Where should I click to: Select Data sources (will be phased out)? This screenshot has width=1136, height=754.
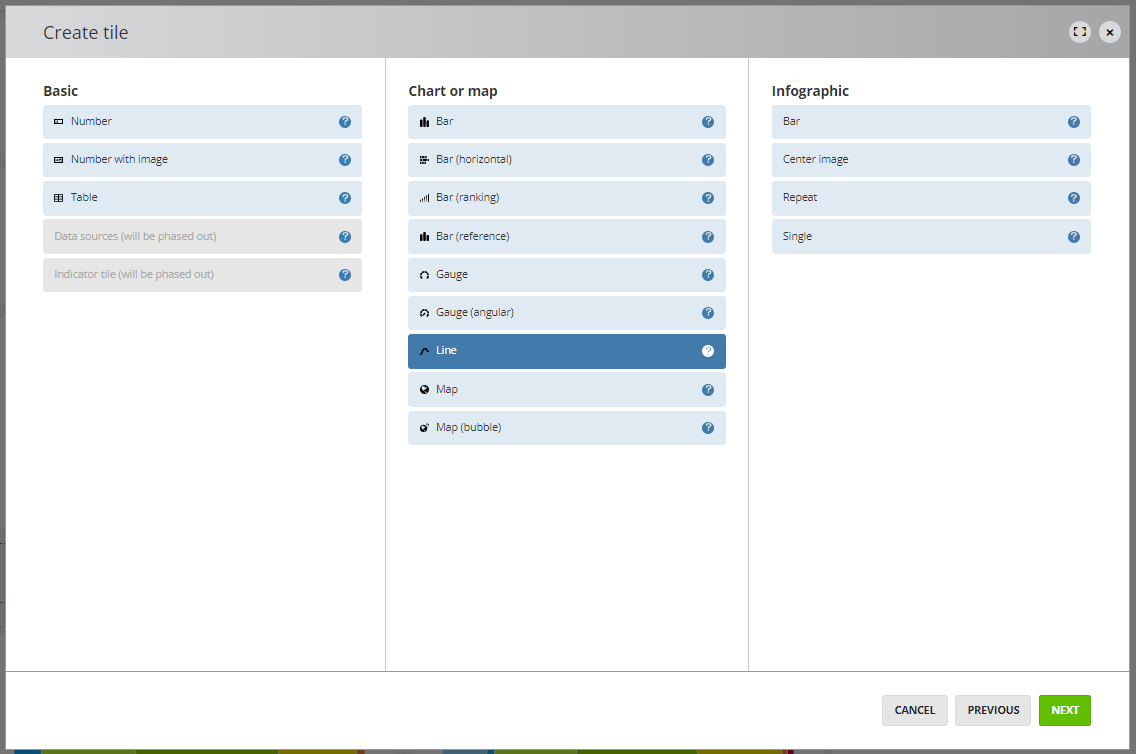tap(202, 237)
